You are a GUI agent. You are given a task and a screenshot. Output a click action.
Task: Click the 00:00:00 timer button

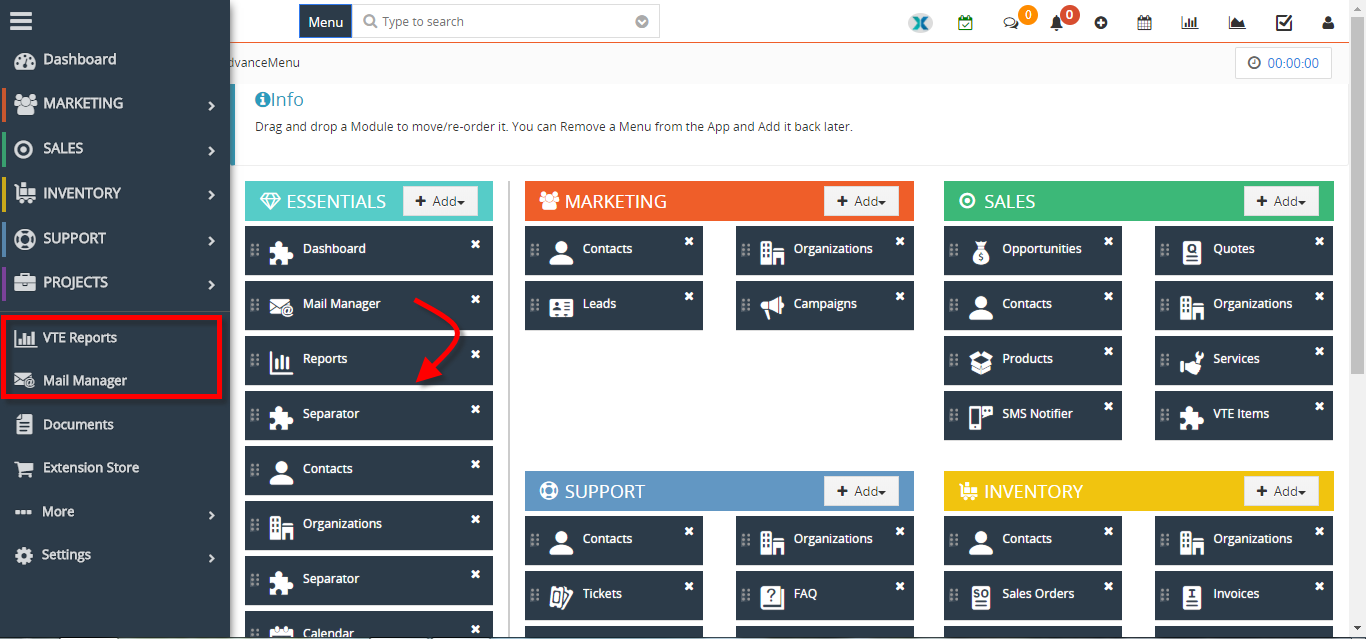[1283, 63]
